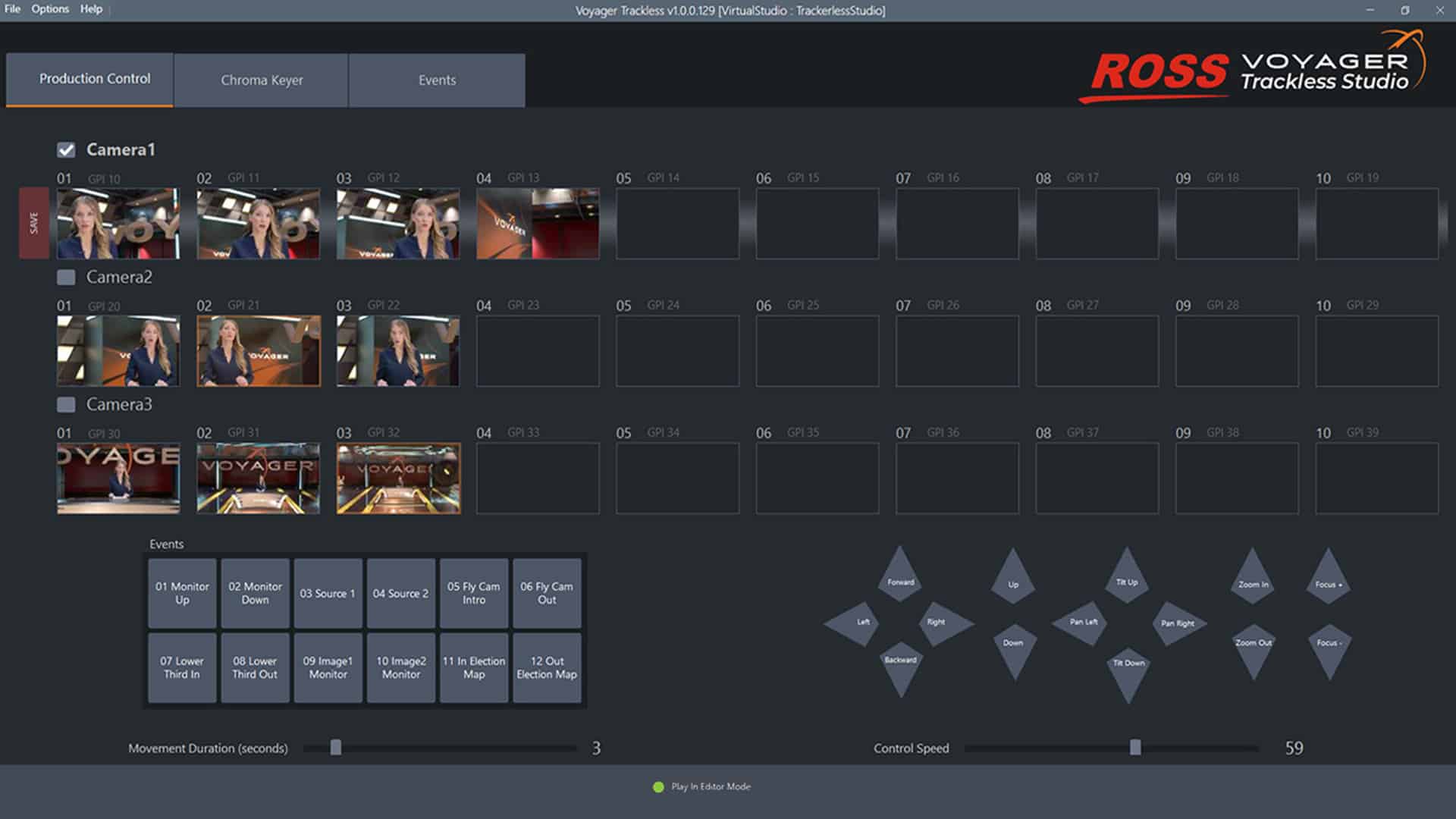Screen dimensions: 1456x819
Task: Open the Options menu
Action: coord(50,9)
